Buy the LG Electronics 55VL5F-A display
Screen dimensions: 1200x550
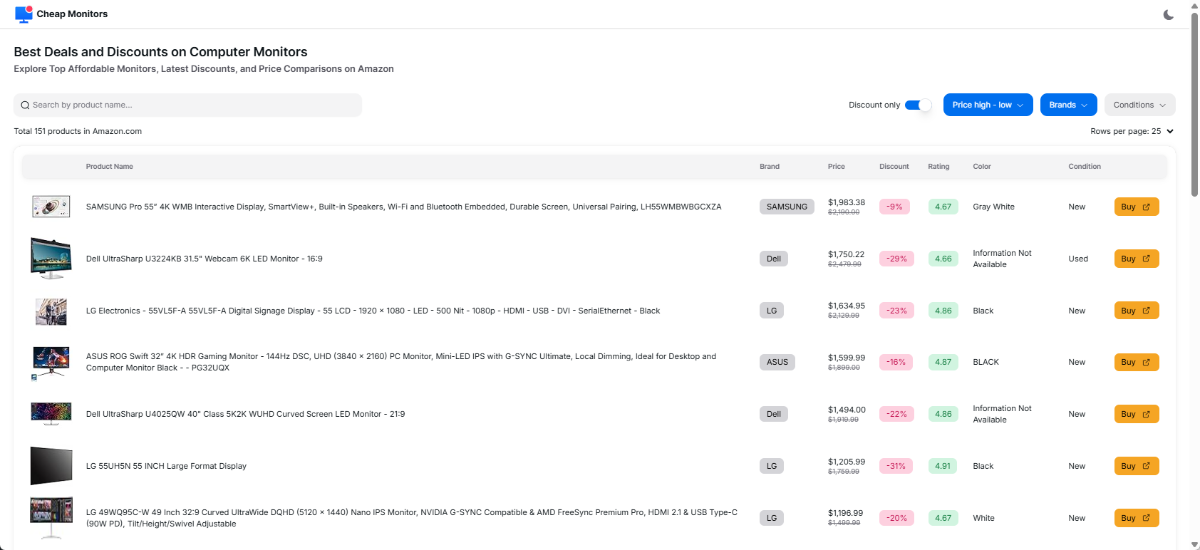pyautogui.click(x=1136, y=311)
